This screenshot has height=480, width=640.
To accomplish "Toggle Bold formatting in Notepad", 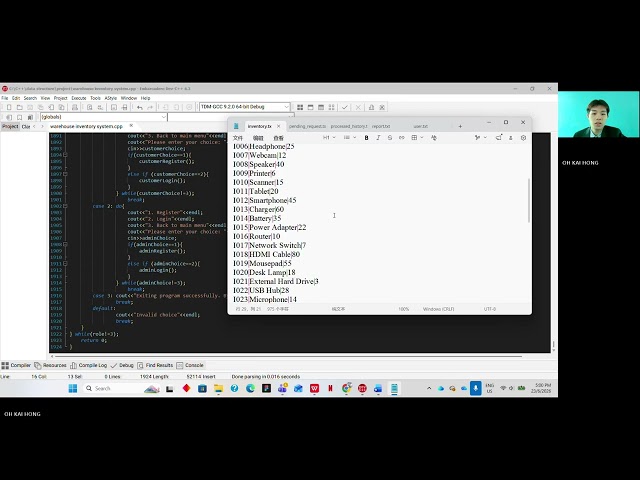I will (367, 138).
